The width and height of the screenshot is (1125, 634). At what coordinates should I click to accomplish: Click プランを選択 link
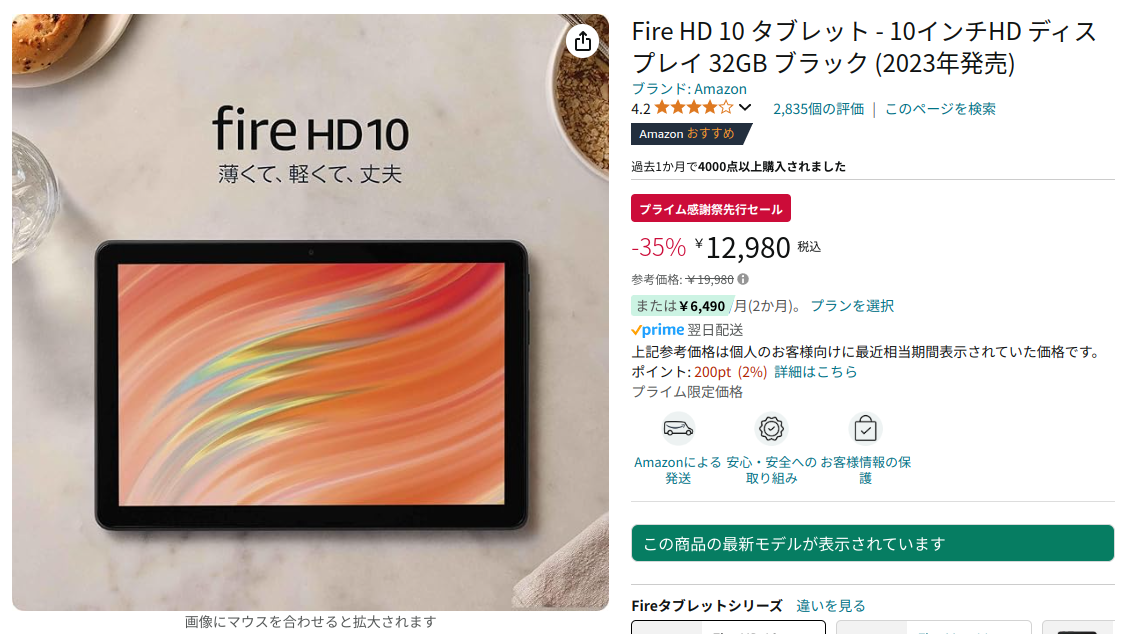pyautogui.click(x=852, y=306)
